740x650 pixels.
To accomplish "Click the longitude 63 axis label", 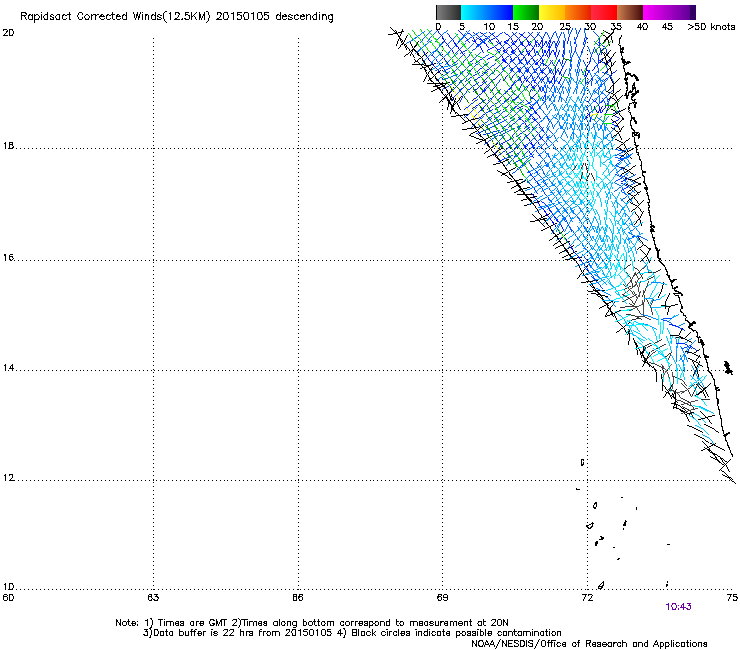I will click(x=153, y=598).
